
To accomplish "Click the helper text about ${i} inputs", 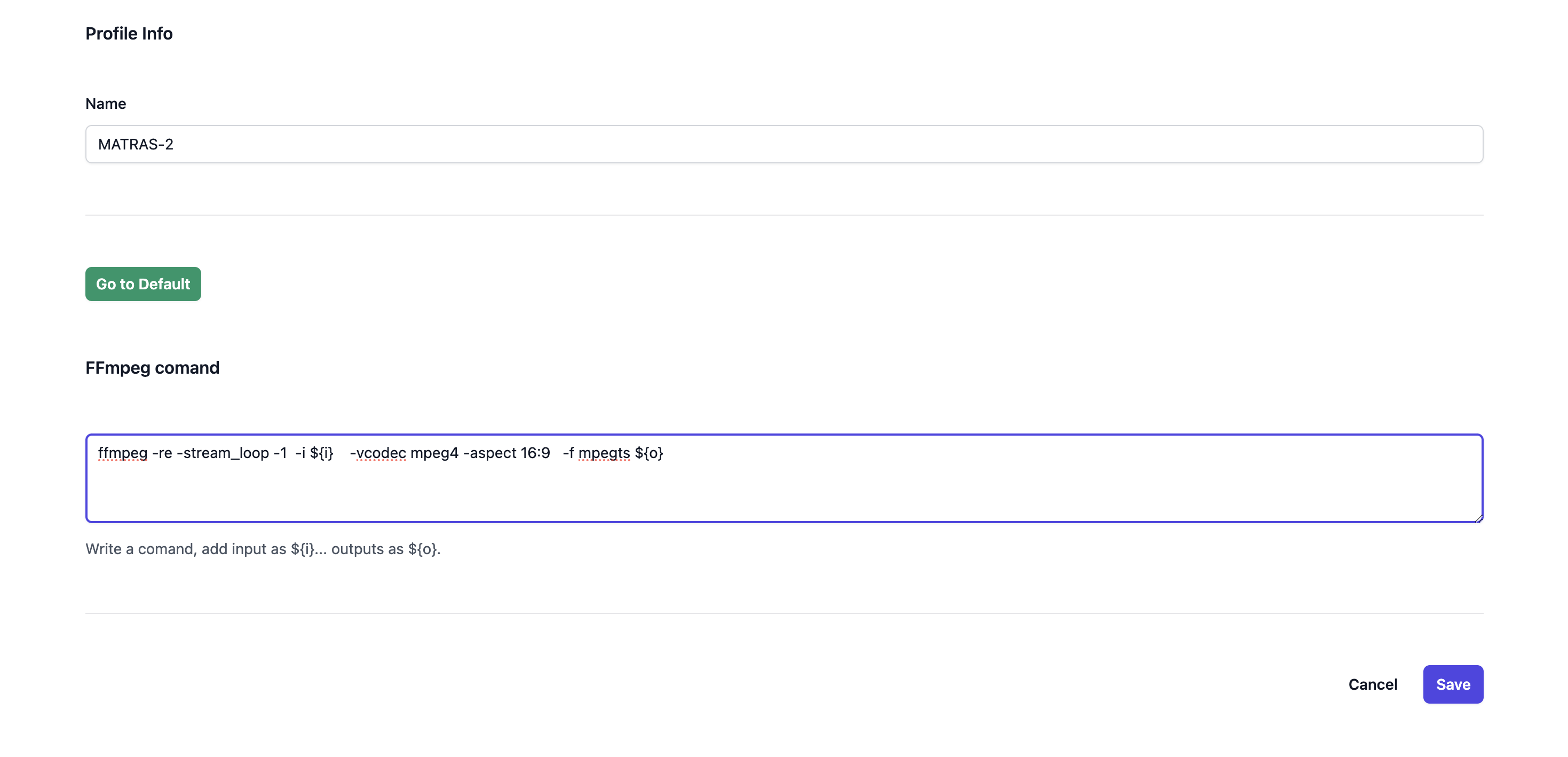I will coord(263,549).
